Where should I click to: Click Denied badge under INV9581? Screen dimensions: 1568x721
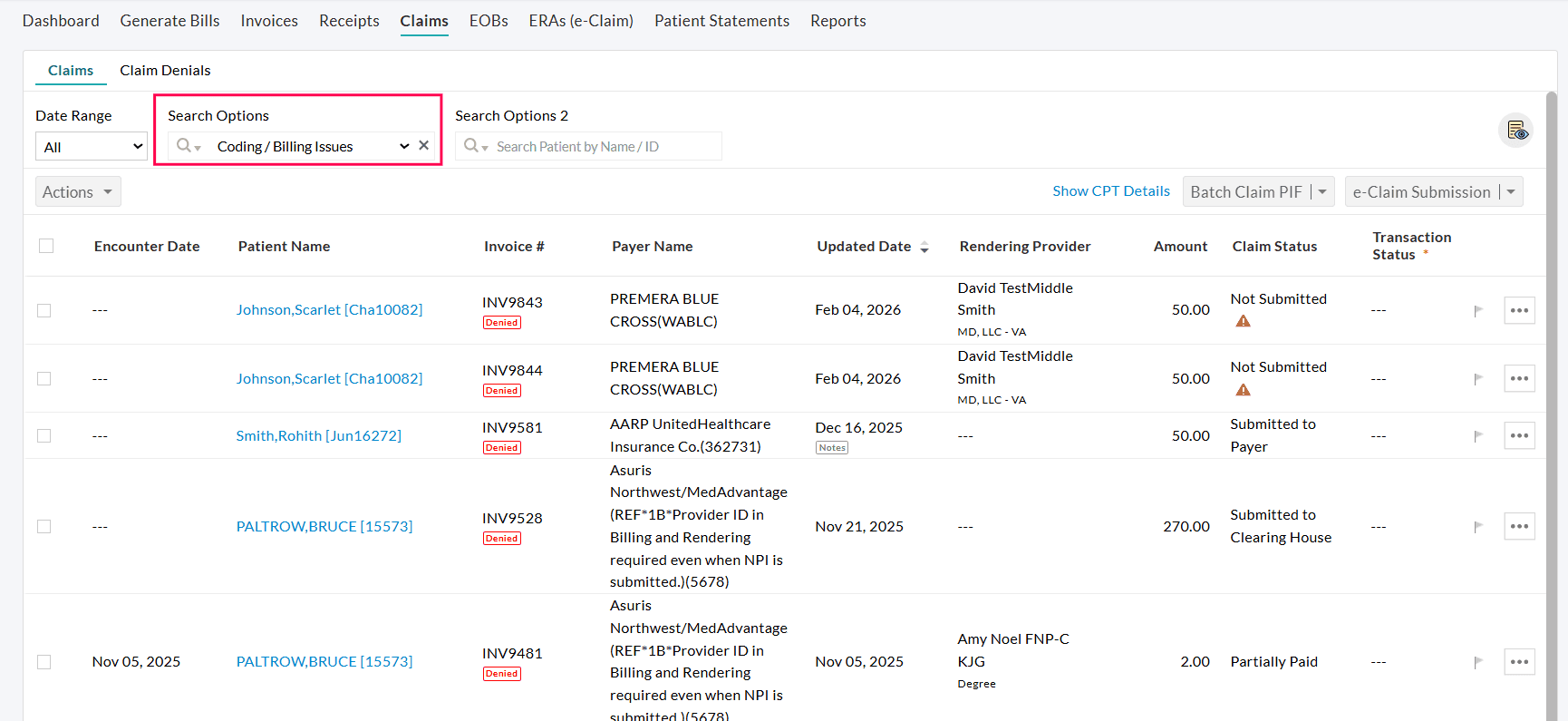pyautogui.click(x=502, y=448)
